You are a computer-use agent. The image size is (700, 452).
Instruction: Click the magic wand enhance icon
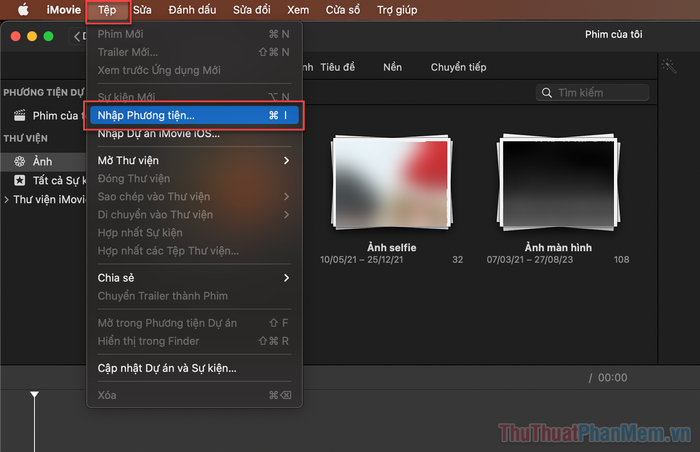tap(669, 66)
